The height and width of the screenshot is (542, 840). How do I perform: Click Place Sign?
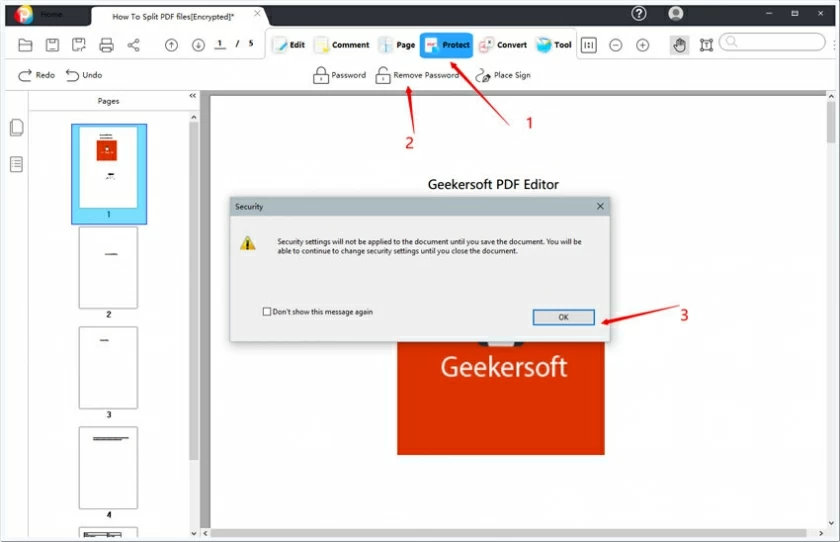coord(503,75)
